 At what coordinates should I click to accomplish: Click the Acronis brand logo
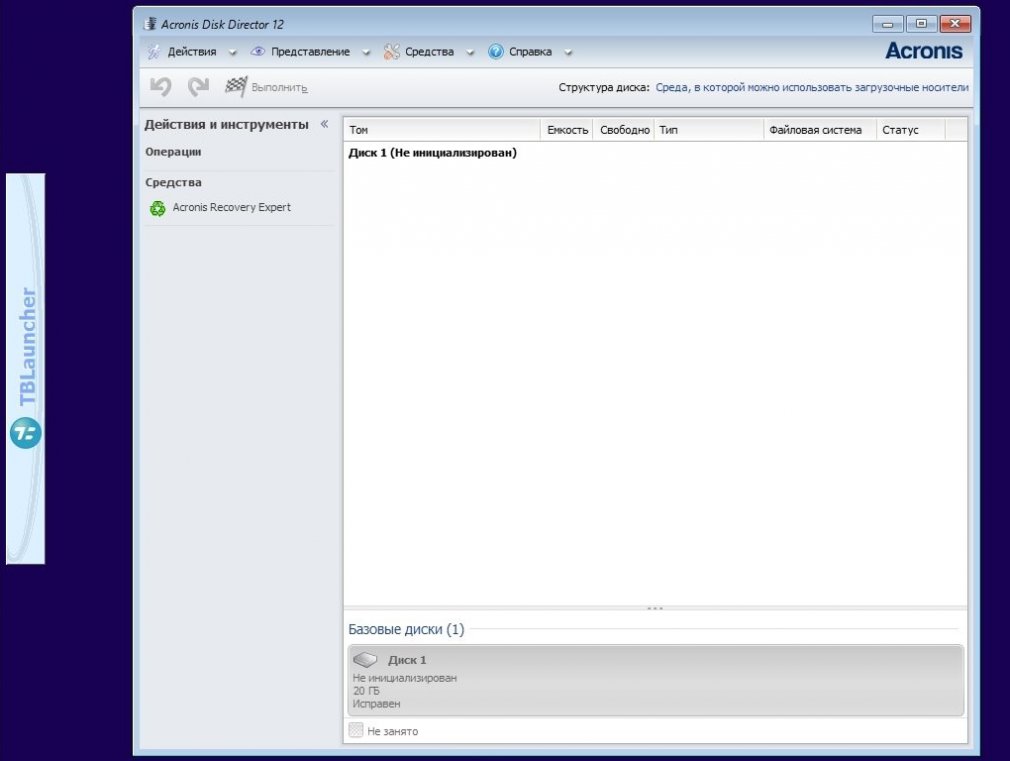point(924,51)
